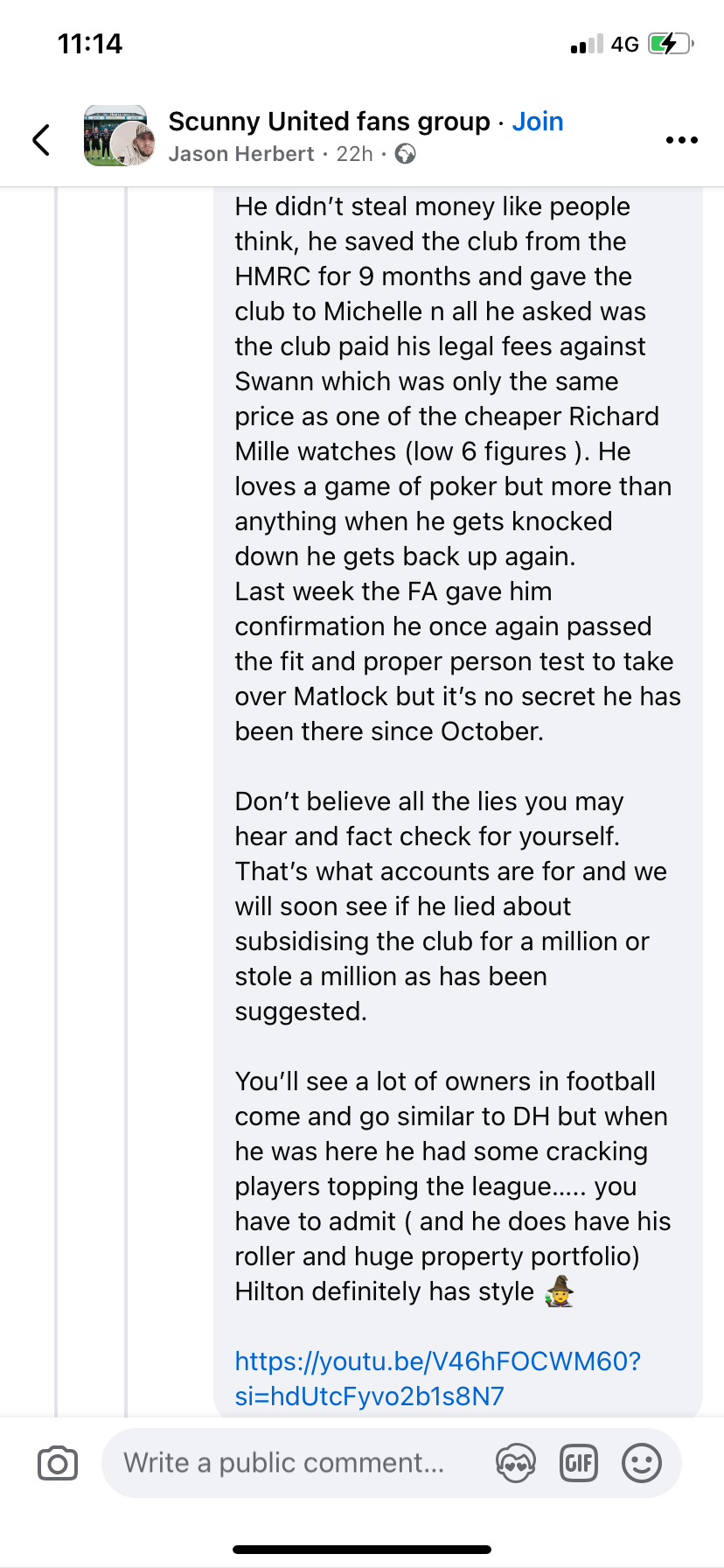View Jason Herbert's profile picture
This screenshot has width=724, height=1568.
tap(136, 143)
